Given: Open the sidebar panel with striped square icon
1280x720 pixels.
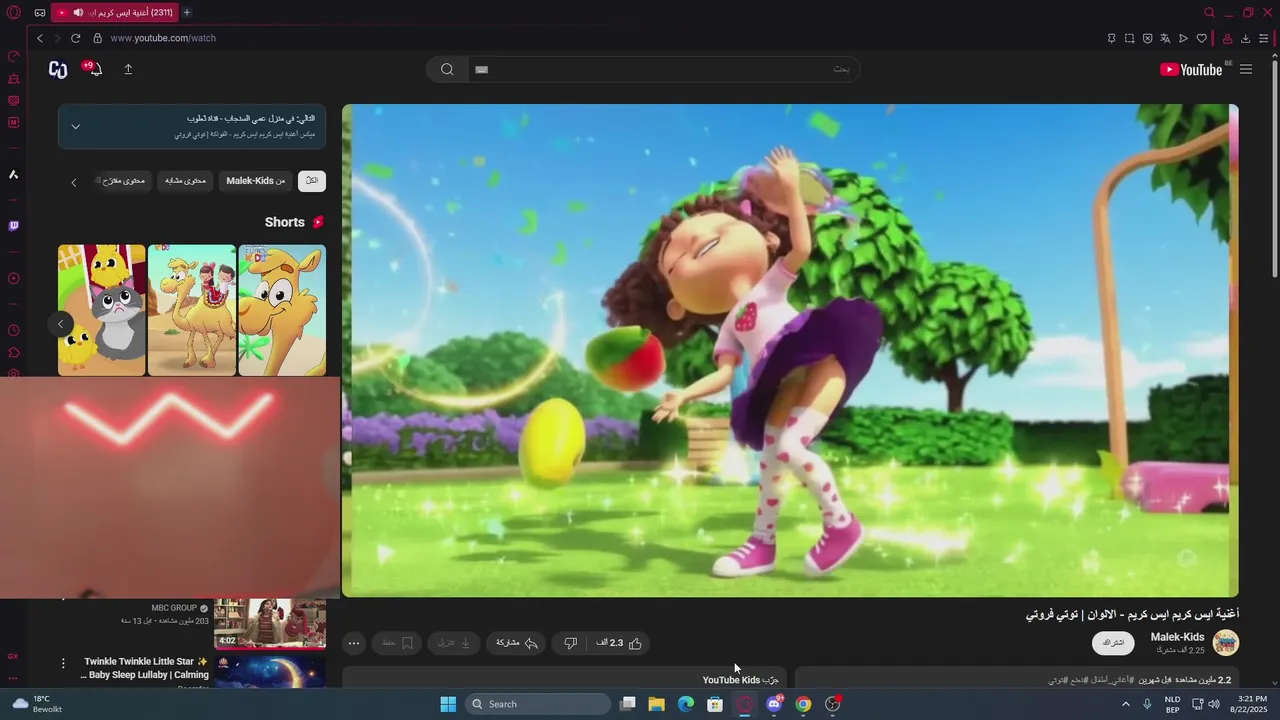Looking at the screenshot, I should 14,101.
